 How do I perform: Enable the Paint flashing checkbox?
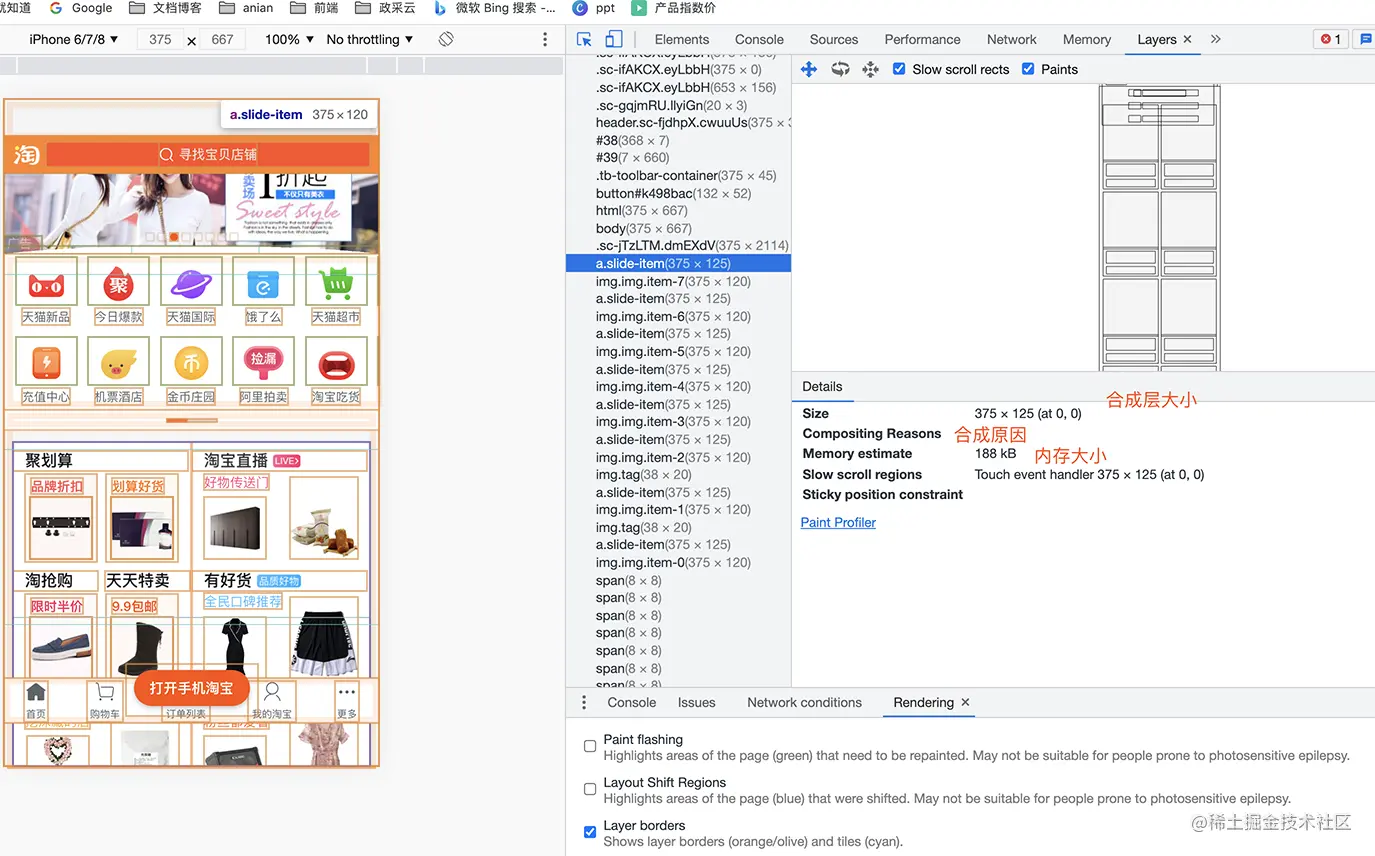click(590, 746)
